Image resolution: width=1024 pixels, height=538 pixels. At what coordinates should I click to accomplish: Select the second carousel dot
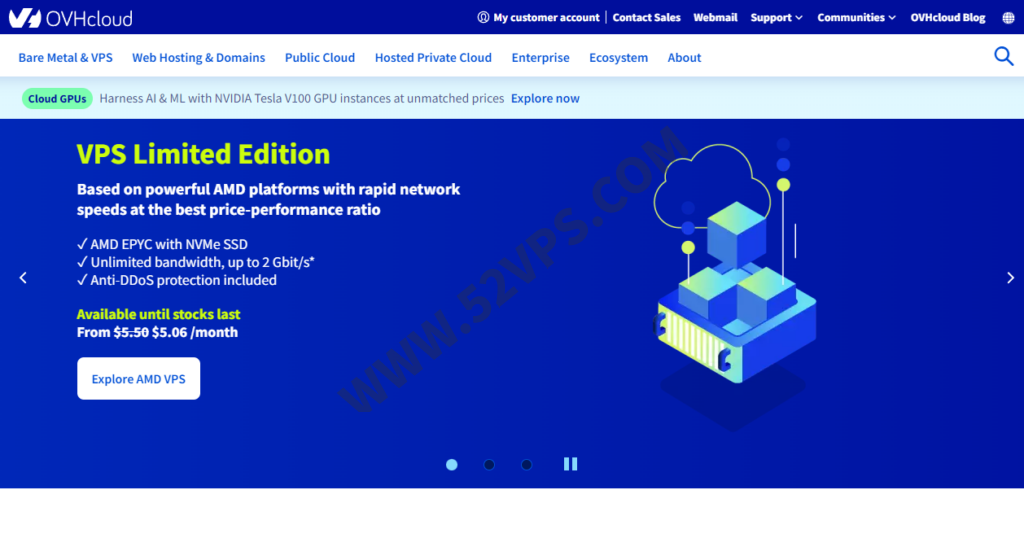point(489,465)
